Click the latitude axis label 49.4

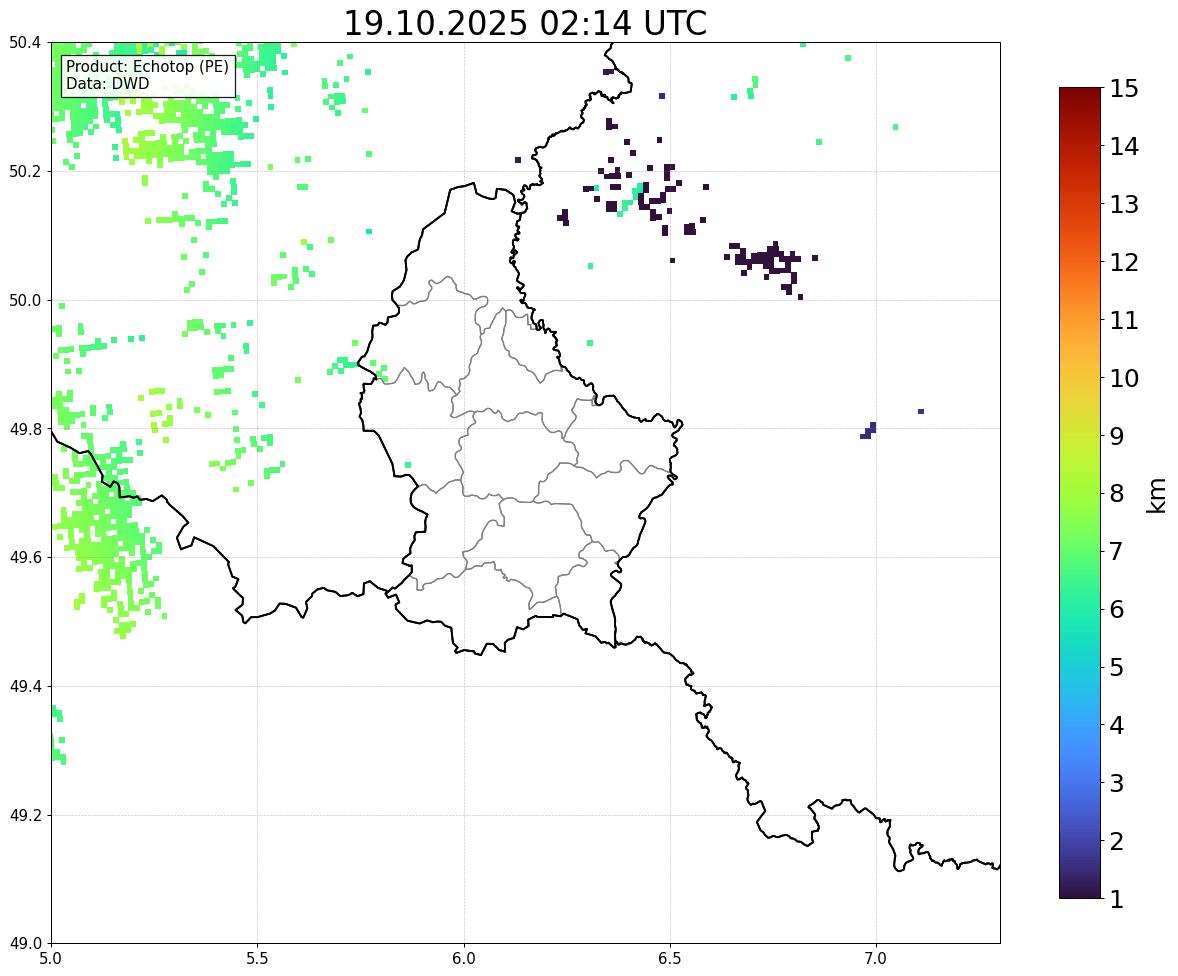[25, 687]
